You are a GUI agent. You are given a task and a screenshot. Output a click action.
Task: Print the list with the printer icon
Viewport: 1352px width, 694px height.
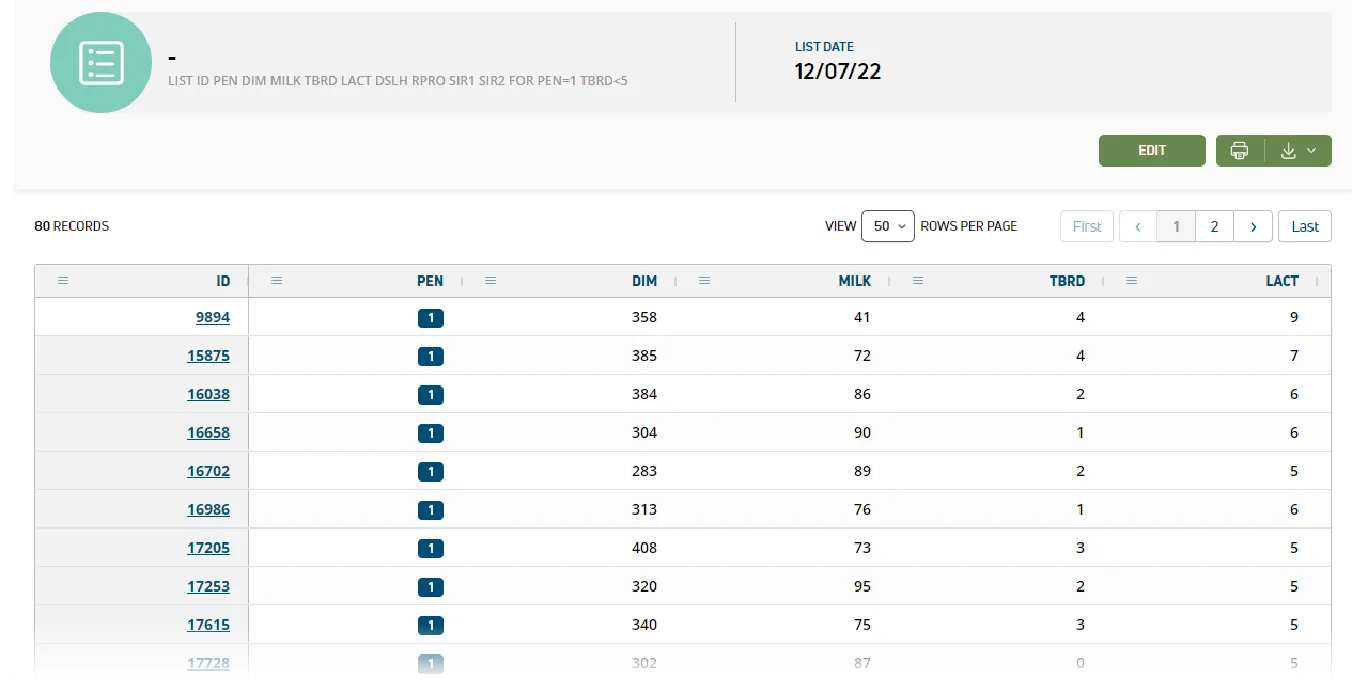click(x=1240, y=151)
